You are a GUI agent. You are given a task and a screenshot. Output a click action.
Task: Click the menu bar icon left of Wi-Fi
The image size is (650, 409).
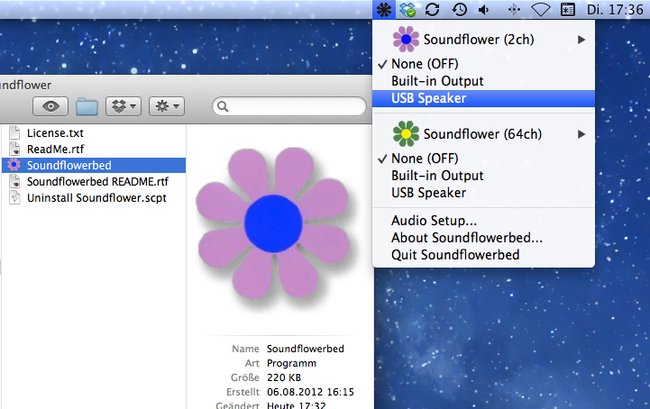coord(514,10)
